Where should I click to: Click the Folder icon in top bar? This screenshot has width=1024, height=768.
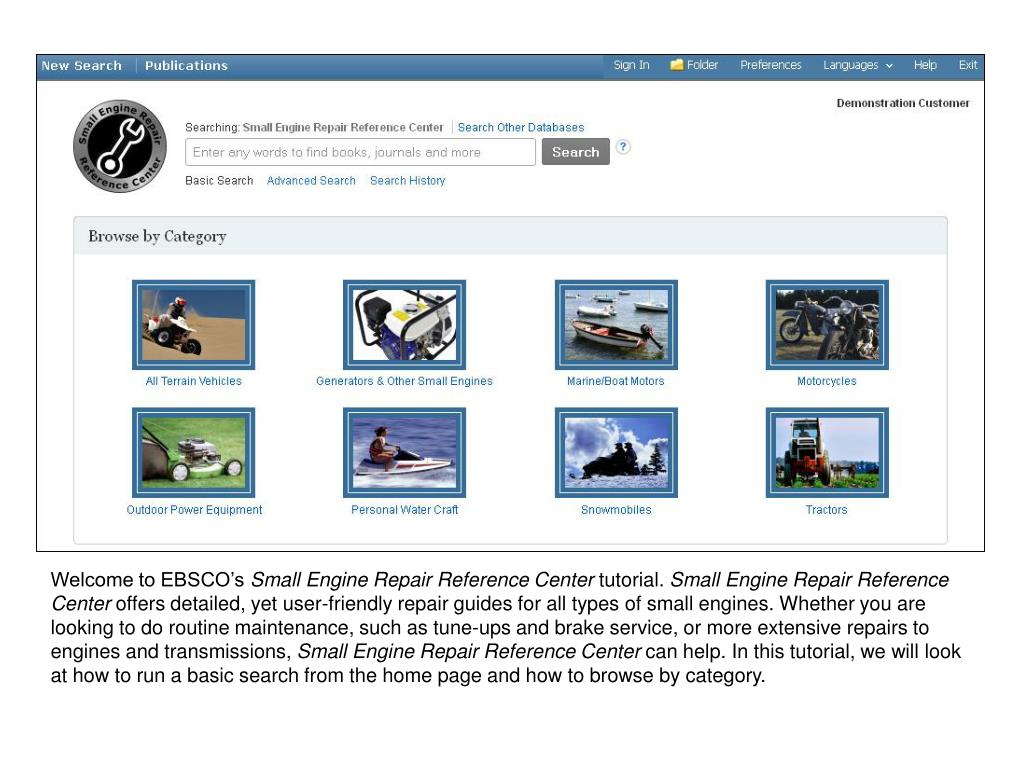click(677, 65)
